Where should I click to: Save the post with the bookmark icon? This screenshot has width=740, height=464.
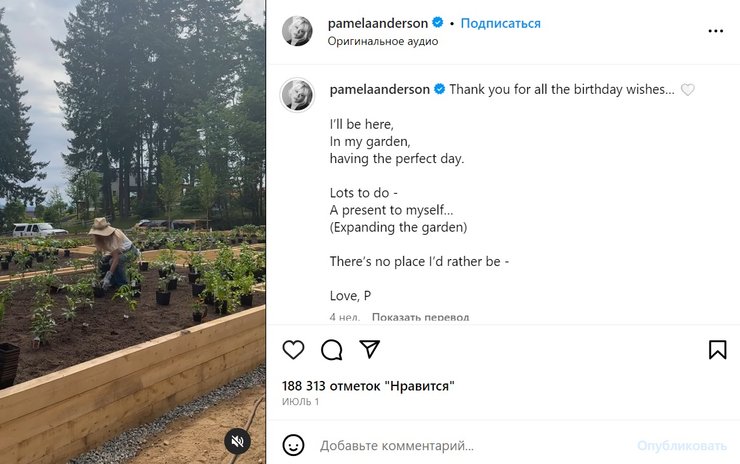717,349
